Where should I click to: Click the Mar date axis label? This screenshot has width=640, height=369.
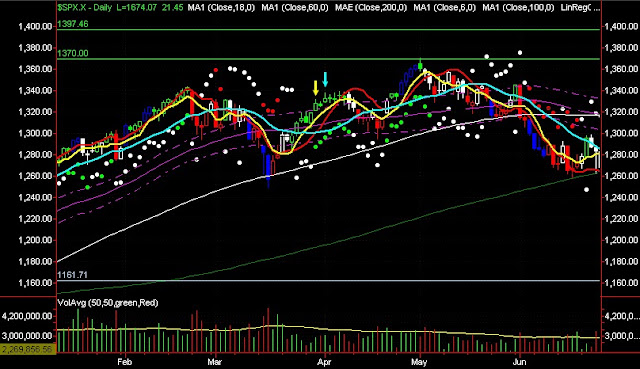point(214,362)
